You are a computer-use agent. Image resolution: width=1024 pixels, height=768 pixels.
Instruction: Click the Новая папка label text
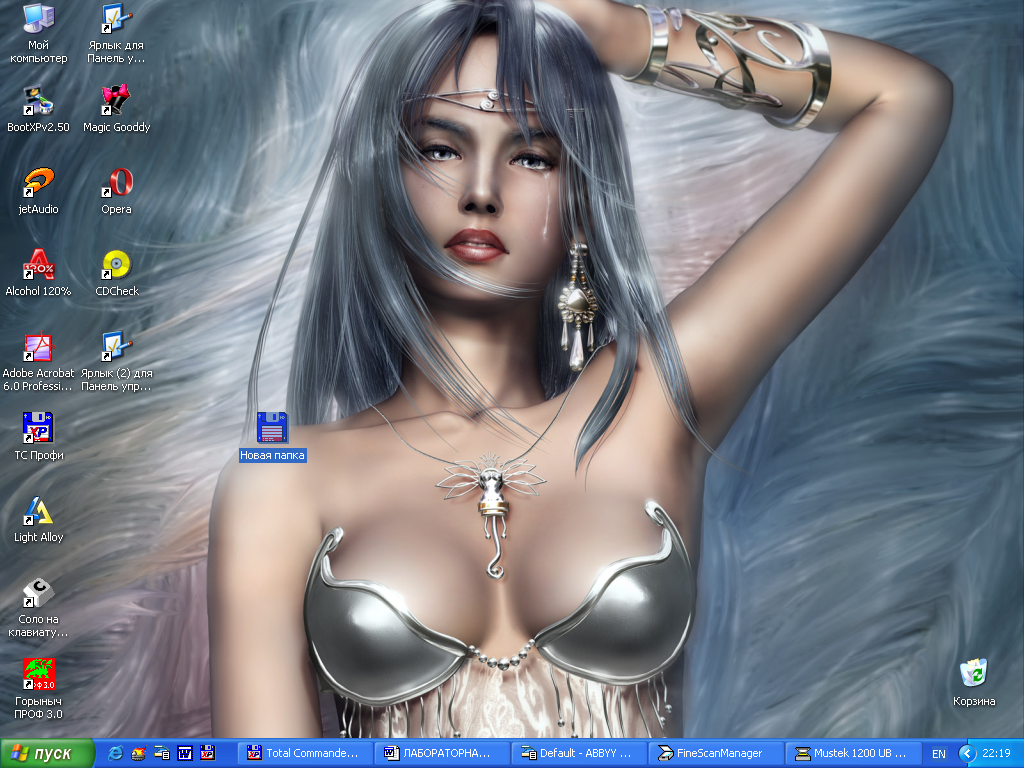(x=272, y=455)
